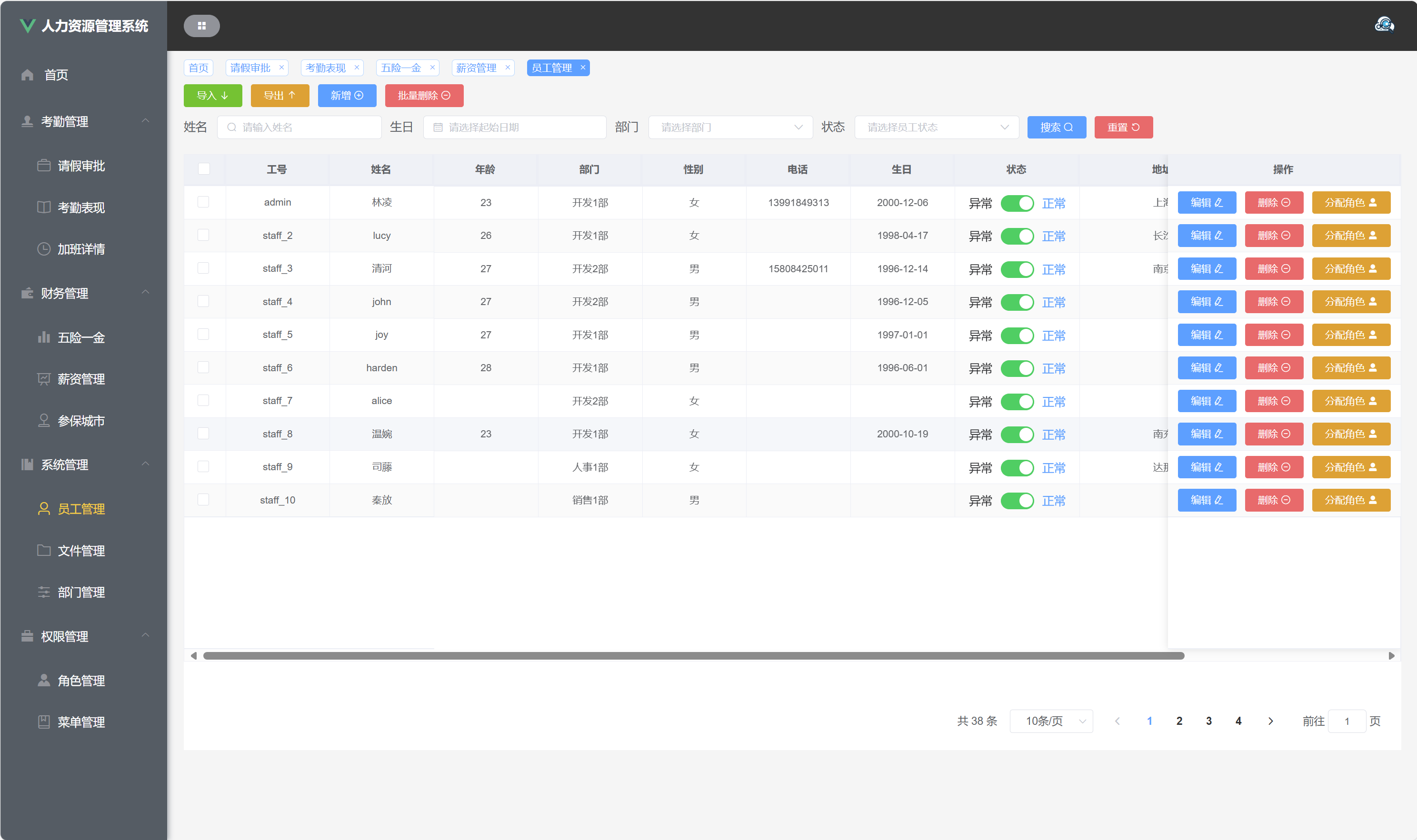
Task: Click the 文件管理 folder icon
Action: point(44,550)
